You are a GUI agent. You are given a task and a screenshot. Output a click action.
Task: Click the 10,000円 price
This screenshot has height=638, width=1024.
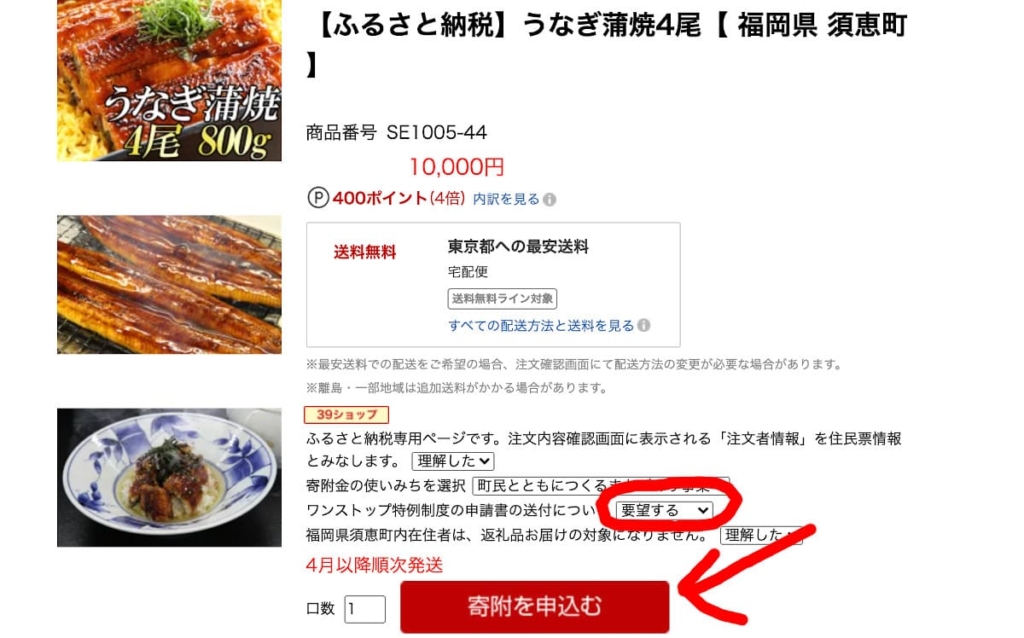point(456,167)
